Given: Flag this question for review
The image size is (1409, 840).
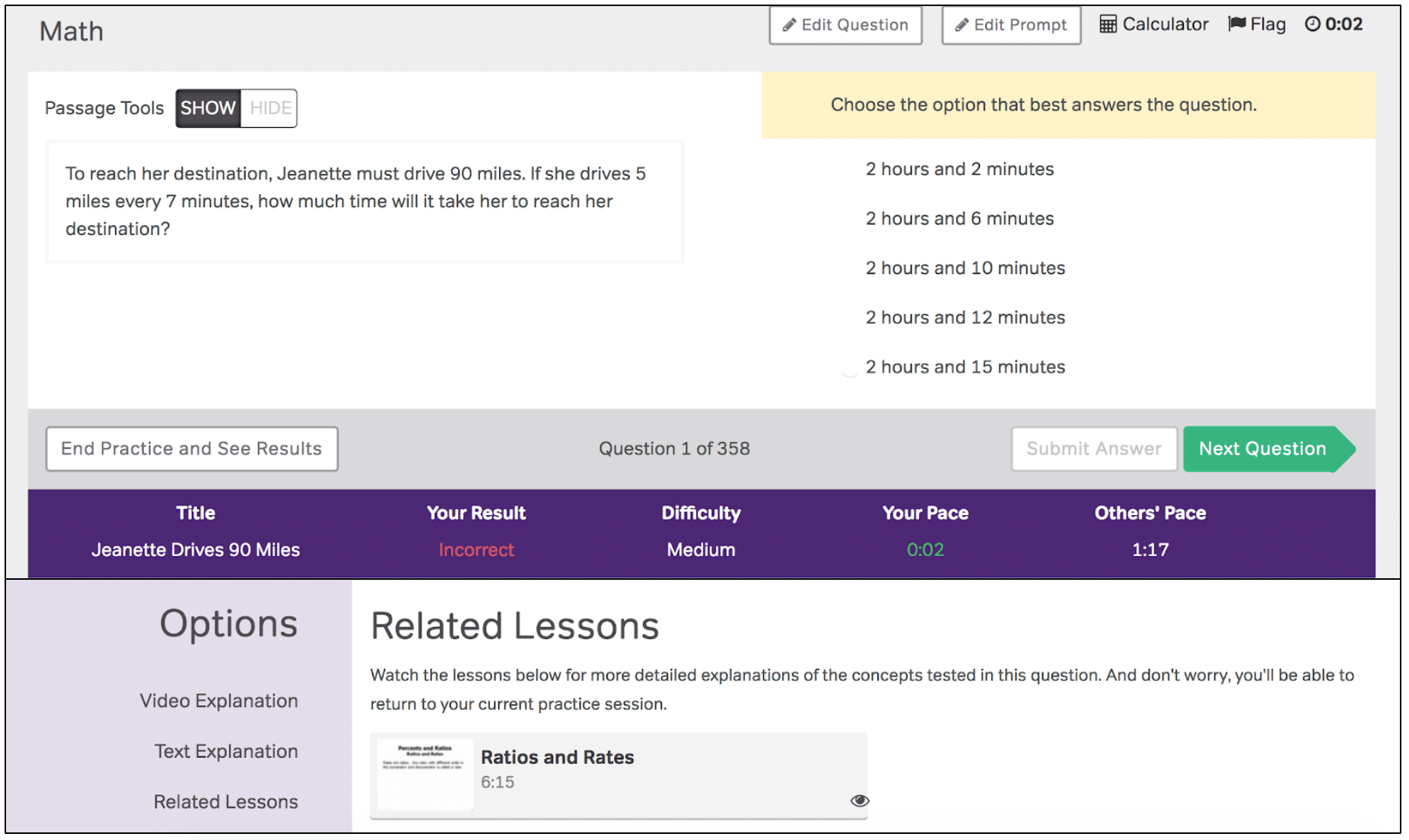Looking at the screenshot, I should (1256, 24).
